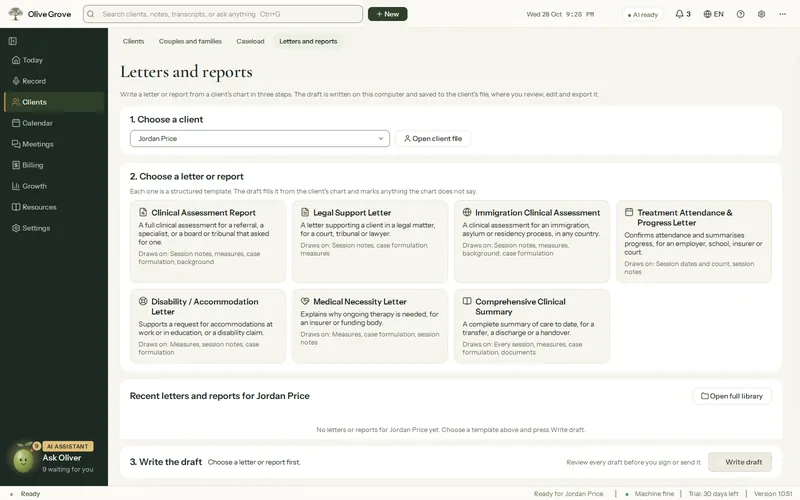Open the Growth section
Image resolution: width=800 pixels, height=500 pixels.
click(x=54, y=186)
